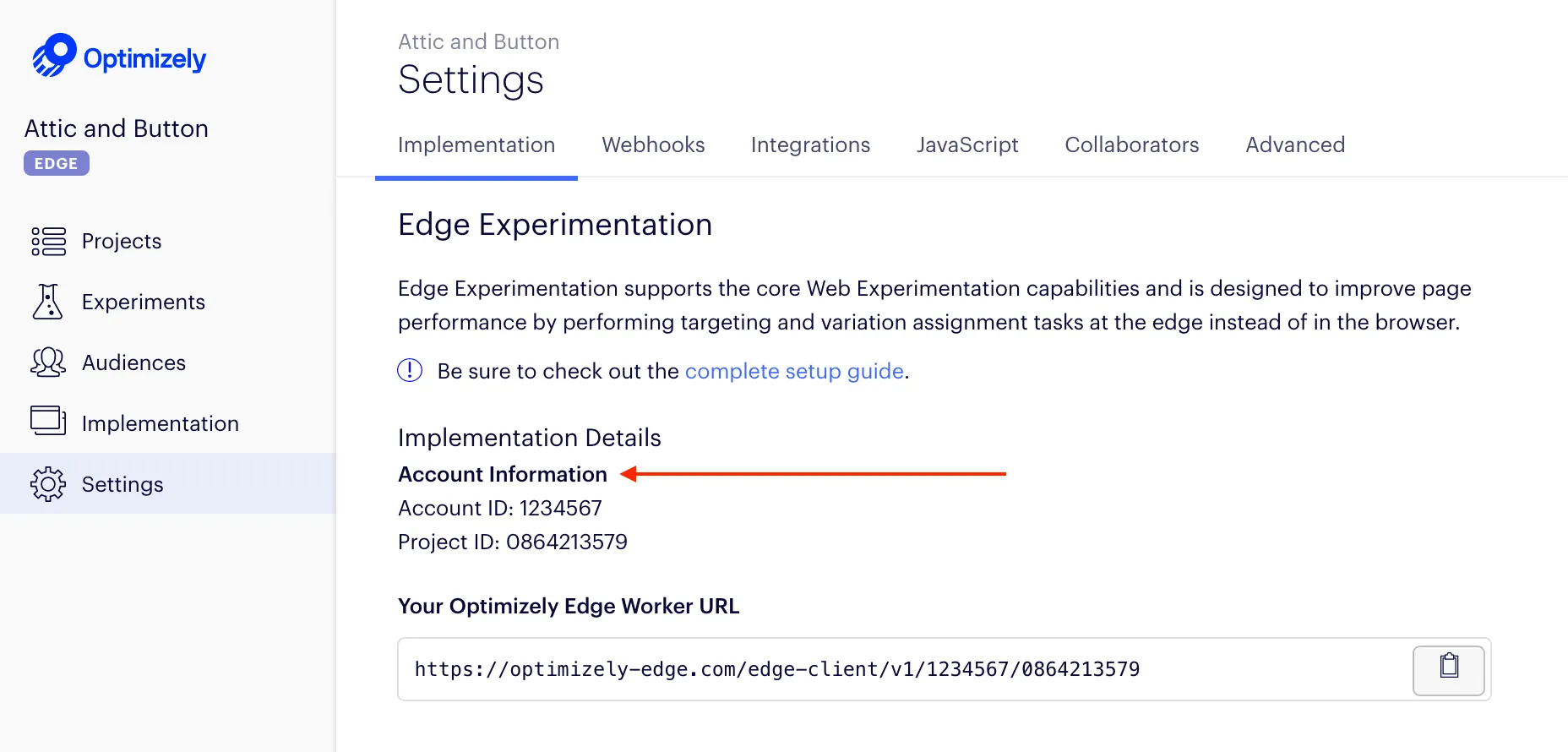Go to the Collaborators tab
The width and height of the screenshot is (1568, 752).
[x=1131, y=144]
